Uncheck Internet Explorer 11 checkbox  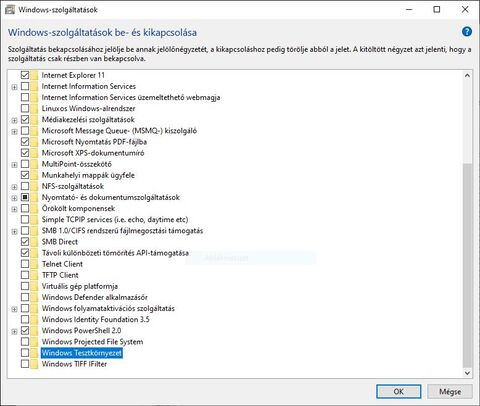(x=25, y=75)
